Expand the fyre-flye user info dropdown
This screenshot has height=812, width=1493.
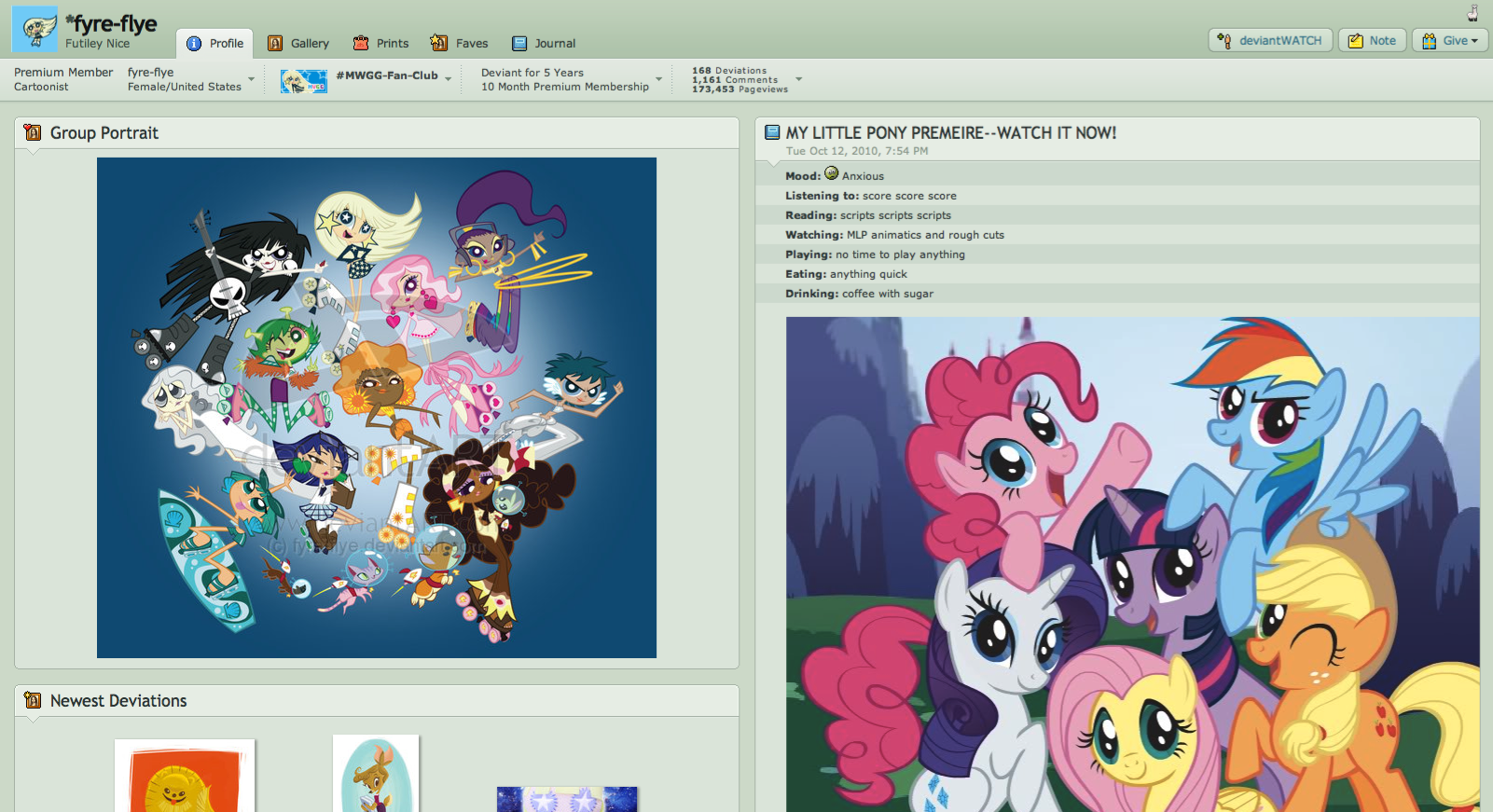click(251, 79)
